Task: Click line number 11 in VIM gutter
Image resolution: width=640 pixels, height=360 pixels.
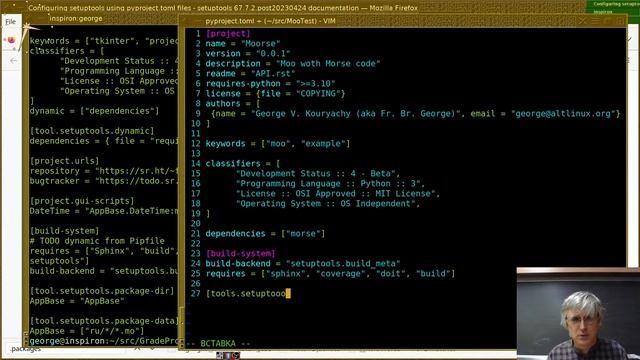Action: 196,133
